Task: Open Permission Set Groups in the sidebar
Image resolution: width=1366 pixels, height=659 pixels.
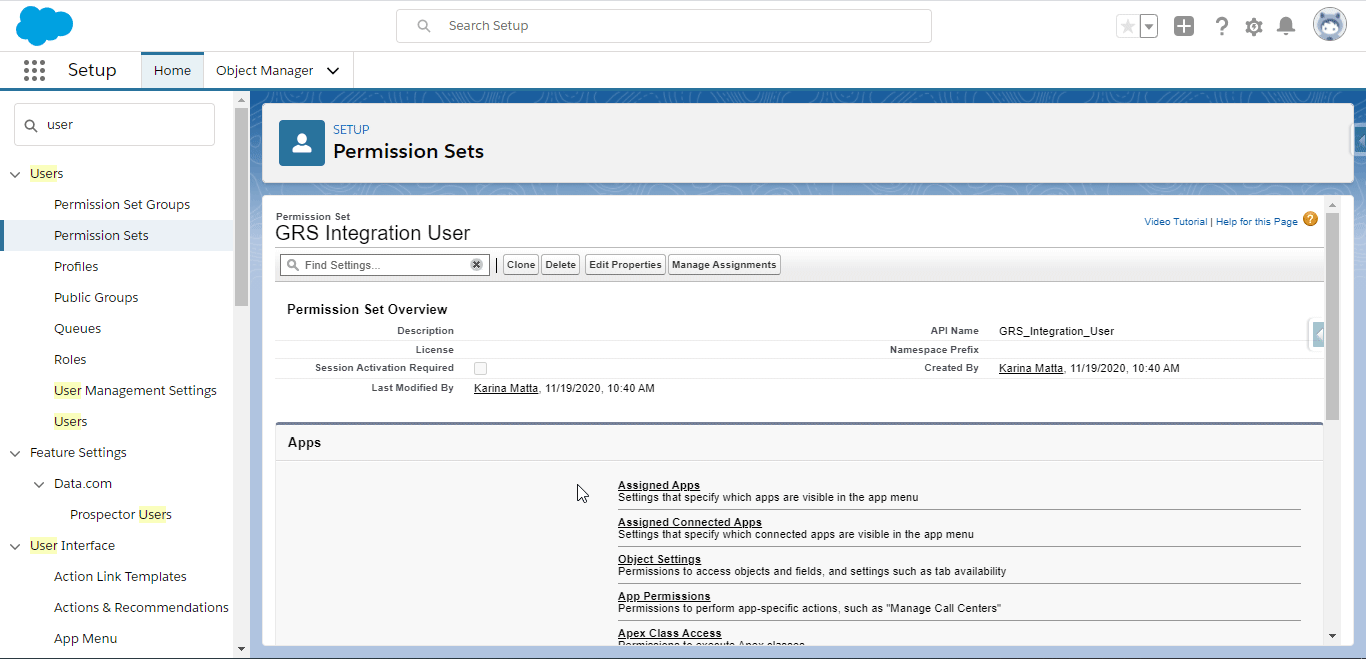Action: 122,205
